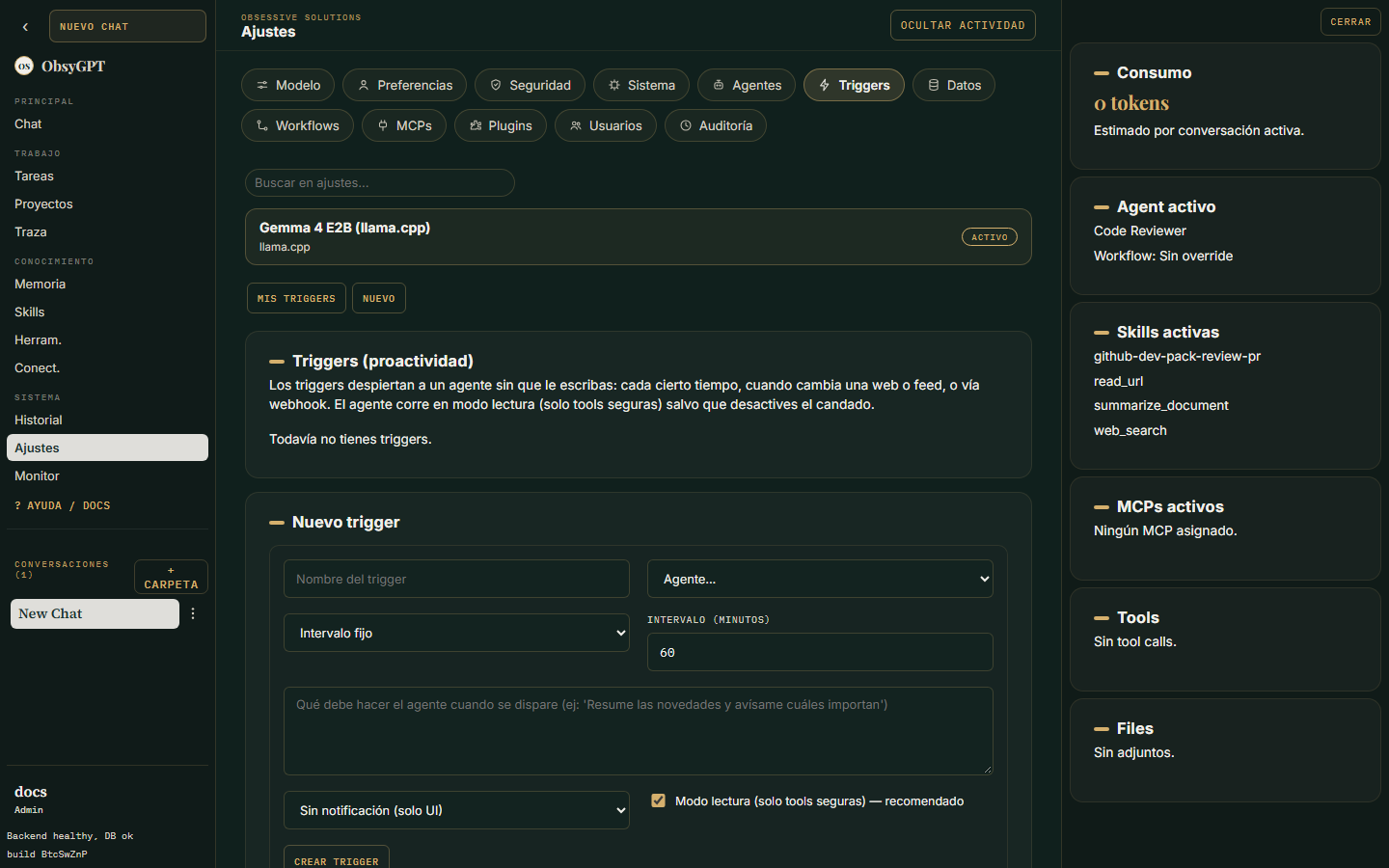Select the New Chat conversation
This screenshot has height=868, width=1389.
tap(95, 613)
